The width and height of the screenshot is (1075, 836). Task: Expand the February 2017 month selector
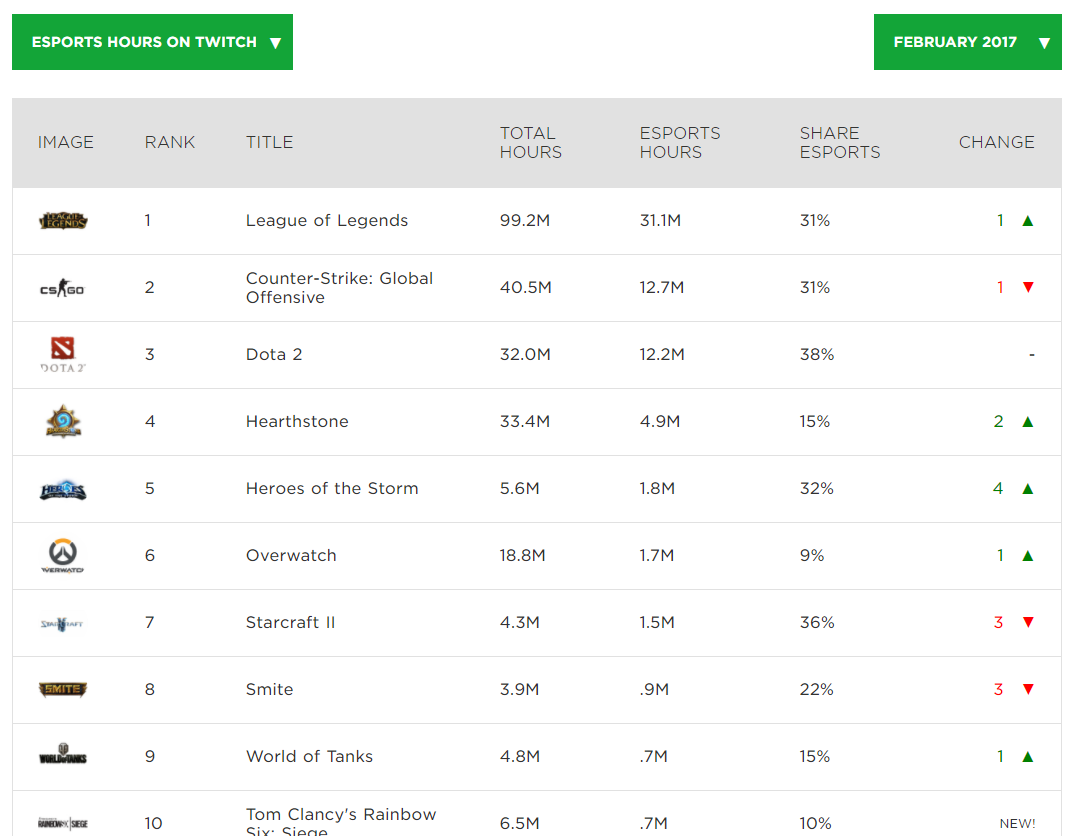tap(967, 42)
